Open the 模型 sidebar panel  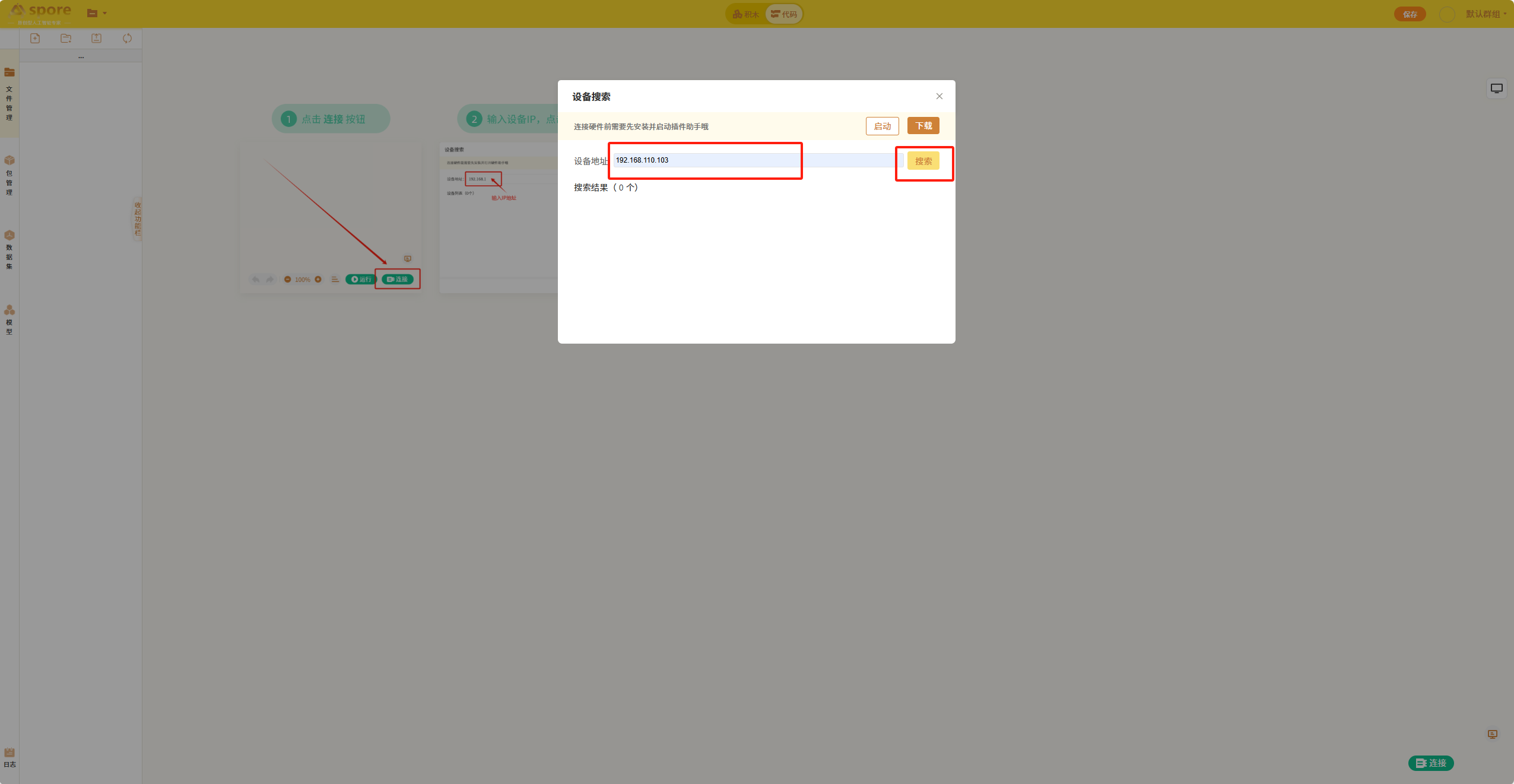click(9, 319)
